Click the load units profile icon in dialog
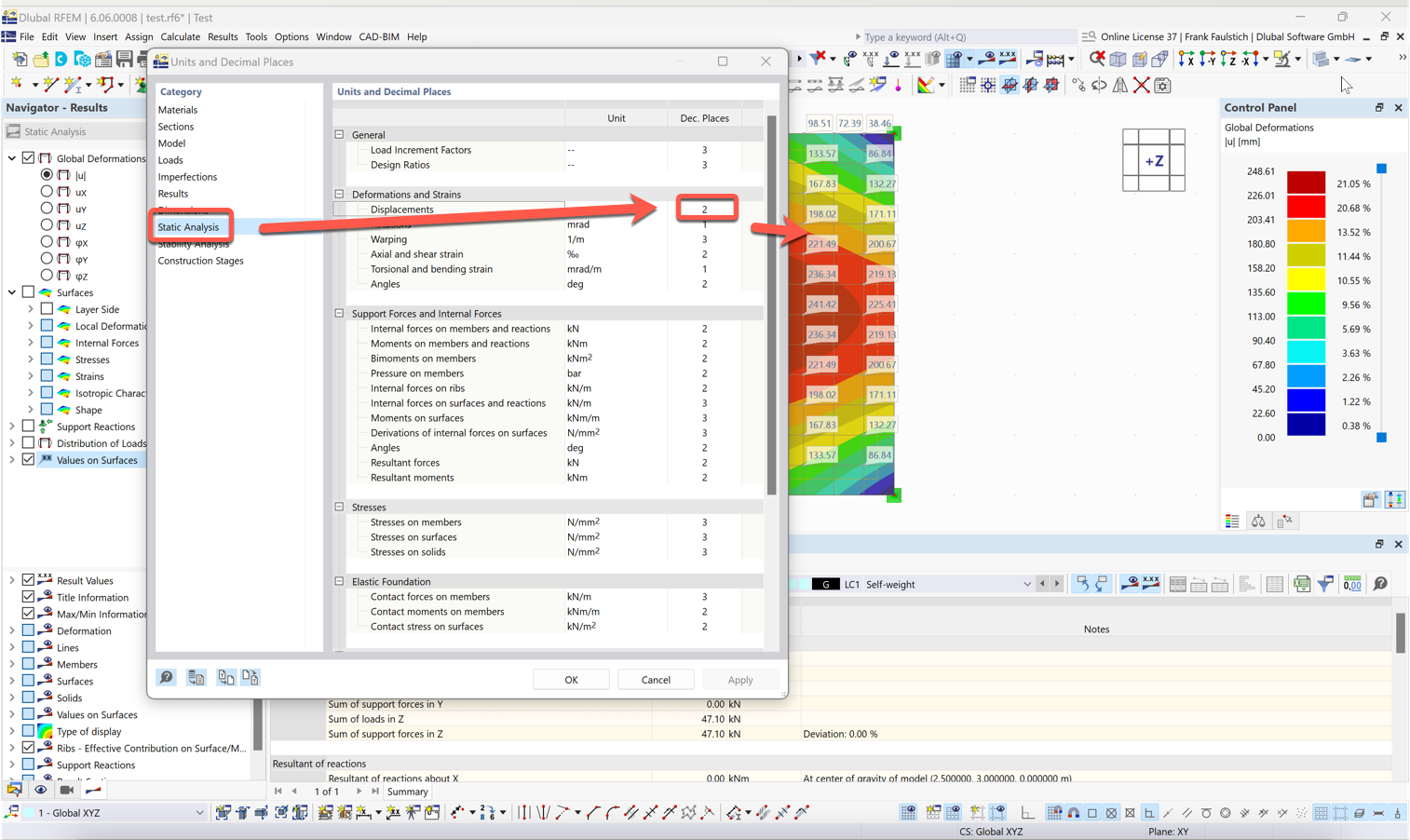This screenshot has height=840, width=1410. 226,678
